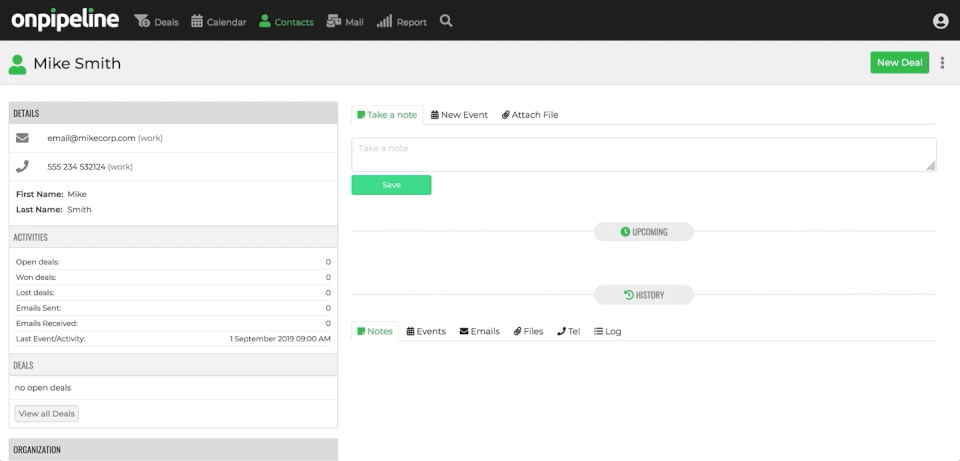Click the onpipeline logo
Image resolution: width=960 pixels, height=461 pixels.
[x=65, y=20]
